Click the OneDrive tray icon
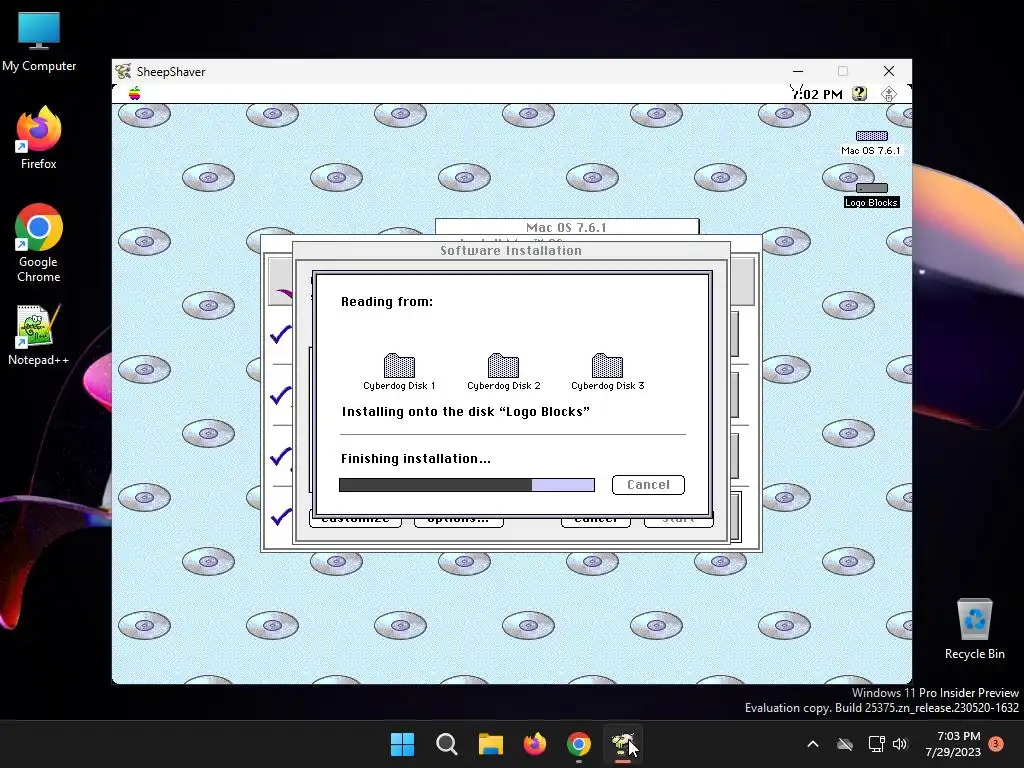Screen dimensions: 1024x768 (x=845, y=744)
